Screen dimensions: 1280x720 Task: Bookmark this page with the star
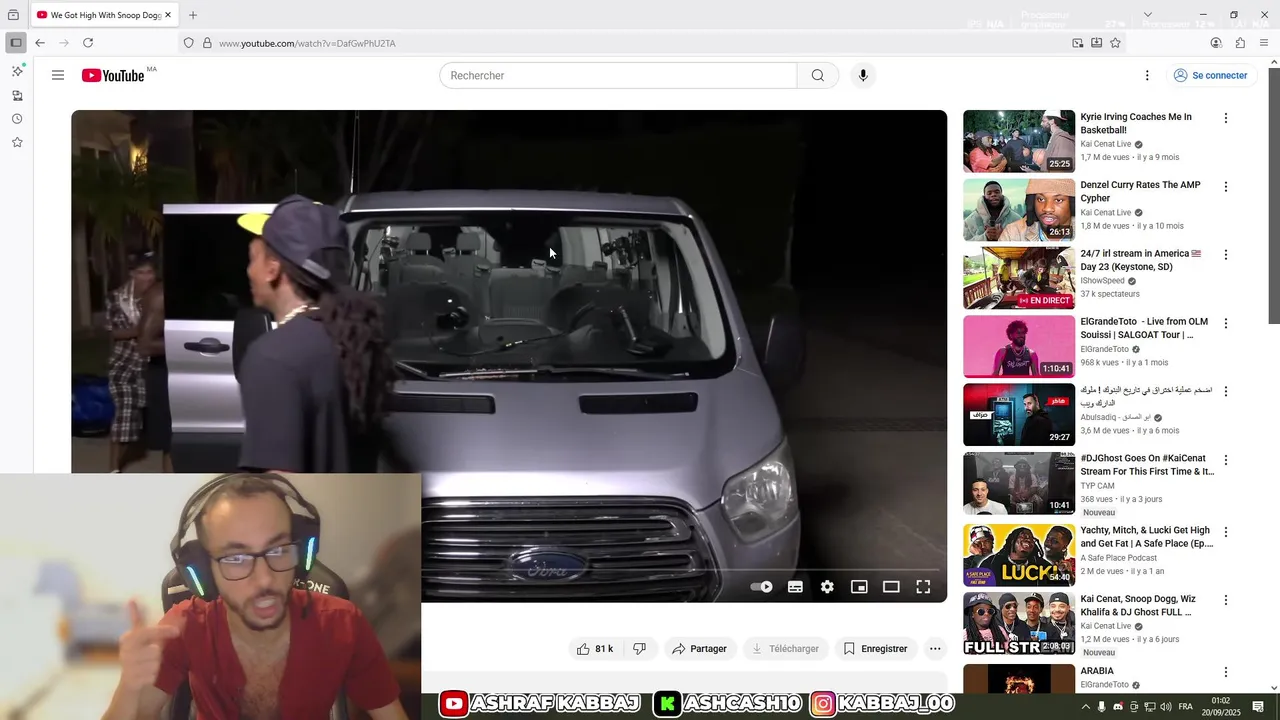click(1115, 43)
